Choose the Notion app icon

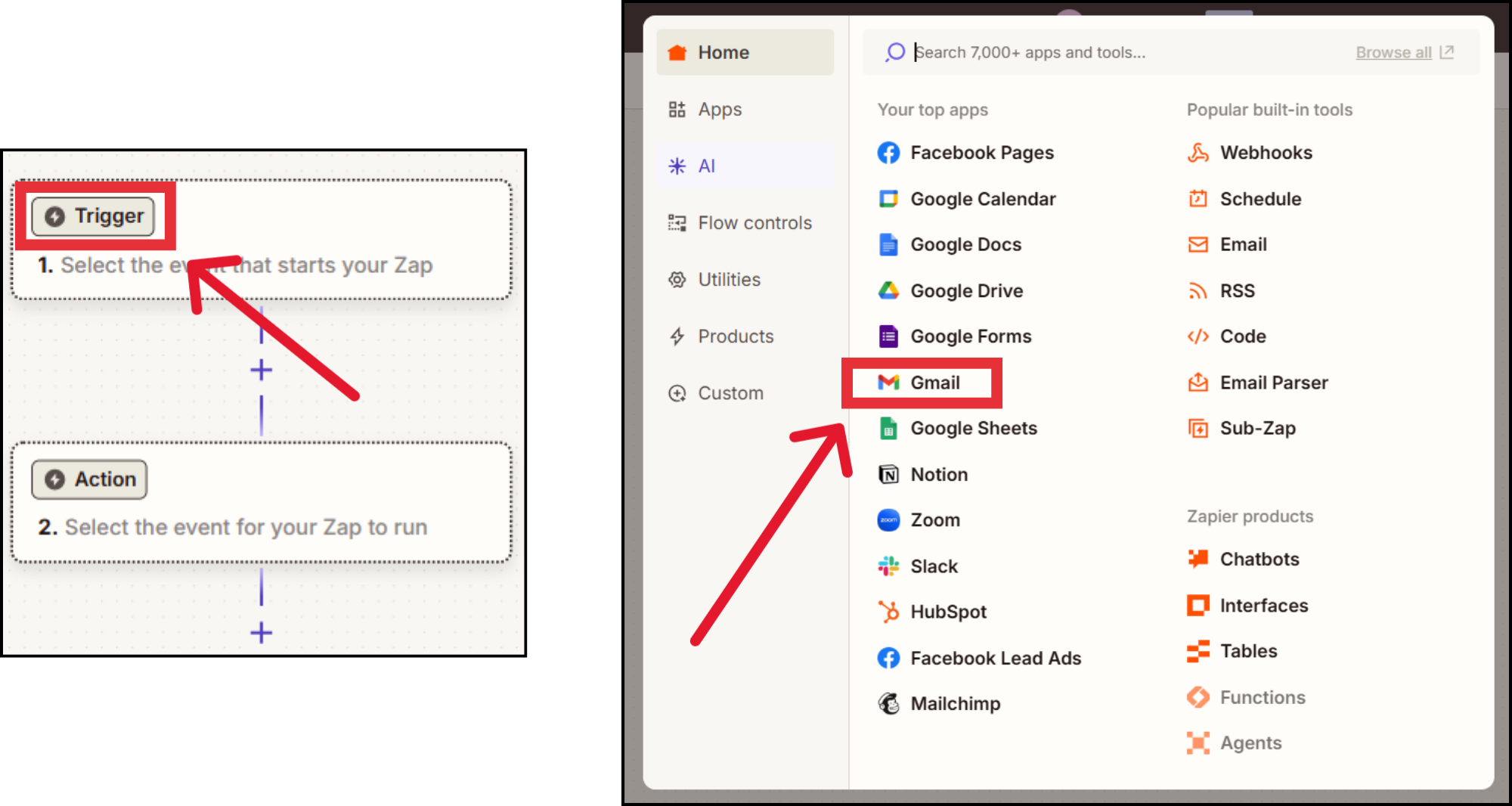point(888,474)
